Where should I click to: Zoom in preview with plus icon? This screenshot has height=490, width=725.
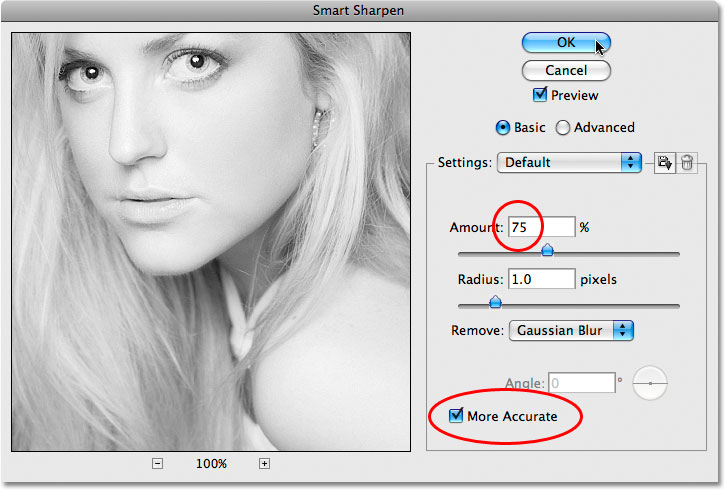264,463
